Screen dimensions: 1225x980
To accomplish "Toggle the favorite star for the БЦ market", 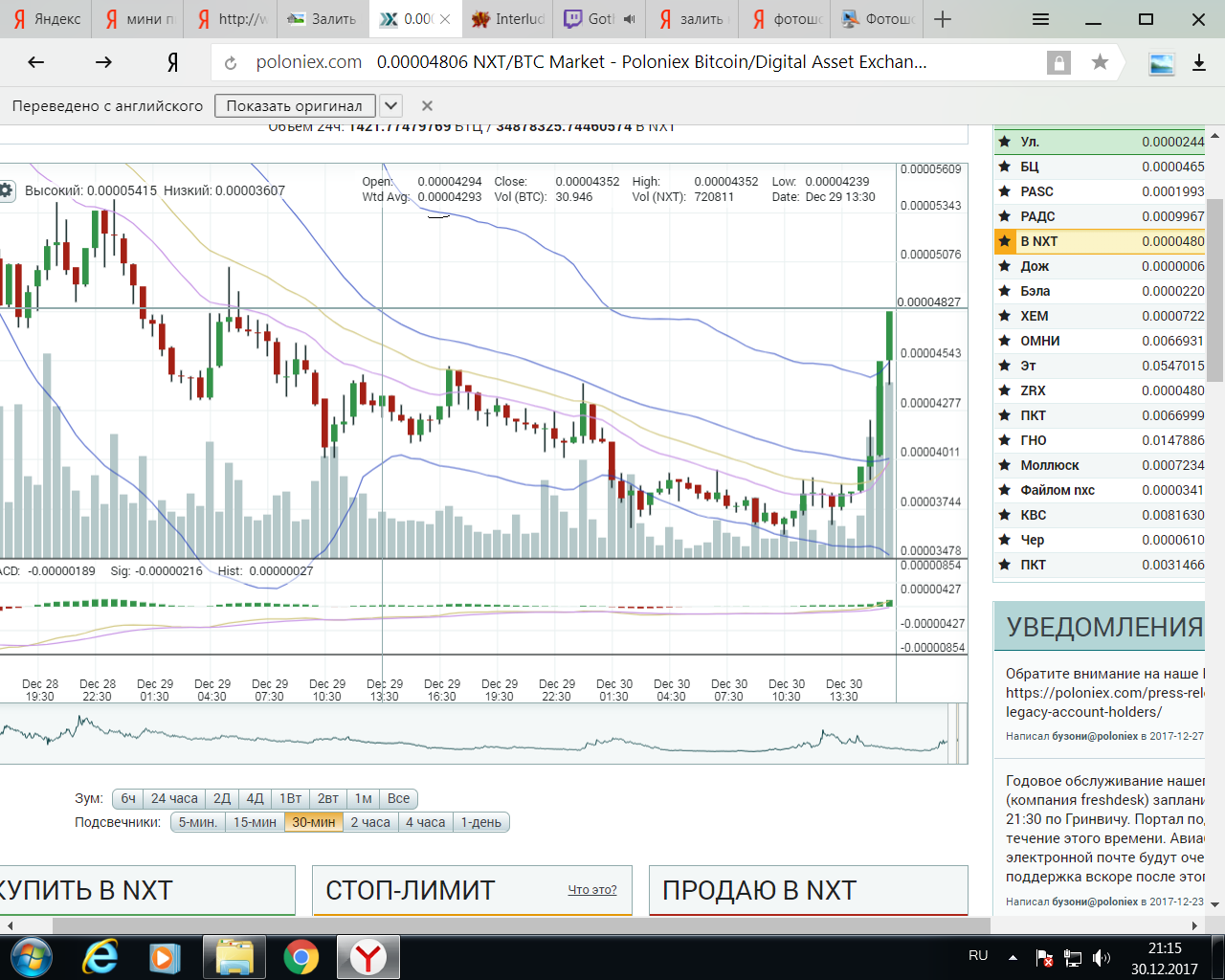I will (1005, 167).
